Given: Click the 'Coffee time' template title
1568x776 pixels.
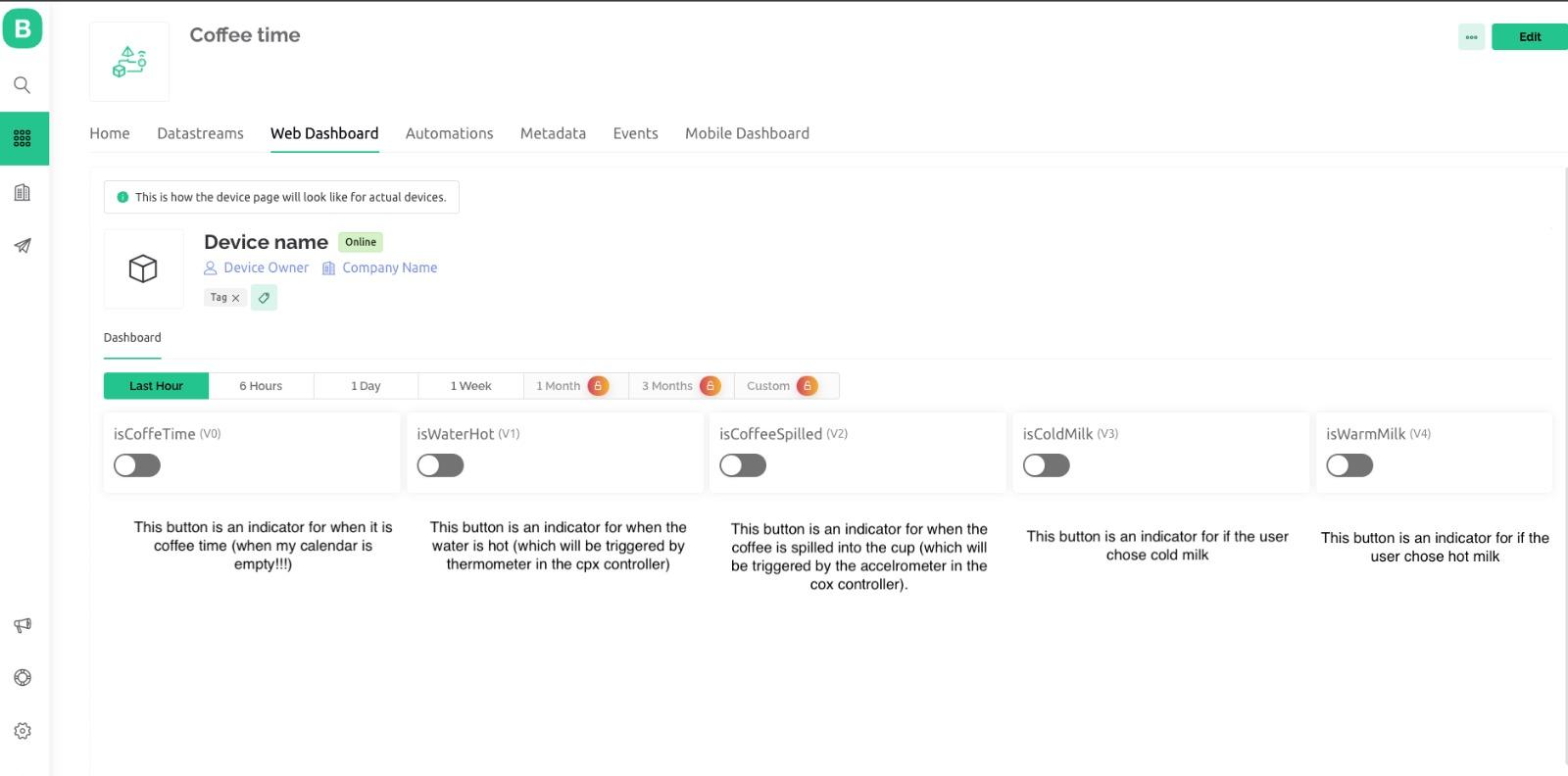Looking at the screenshot, I should click(245, 35).
